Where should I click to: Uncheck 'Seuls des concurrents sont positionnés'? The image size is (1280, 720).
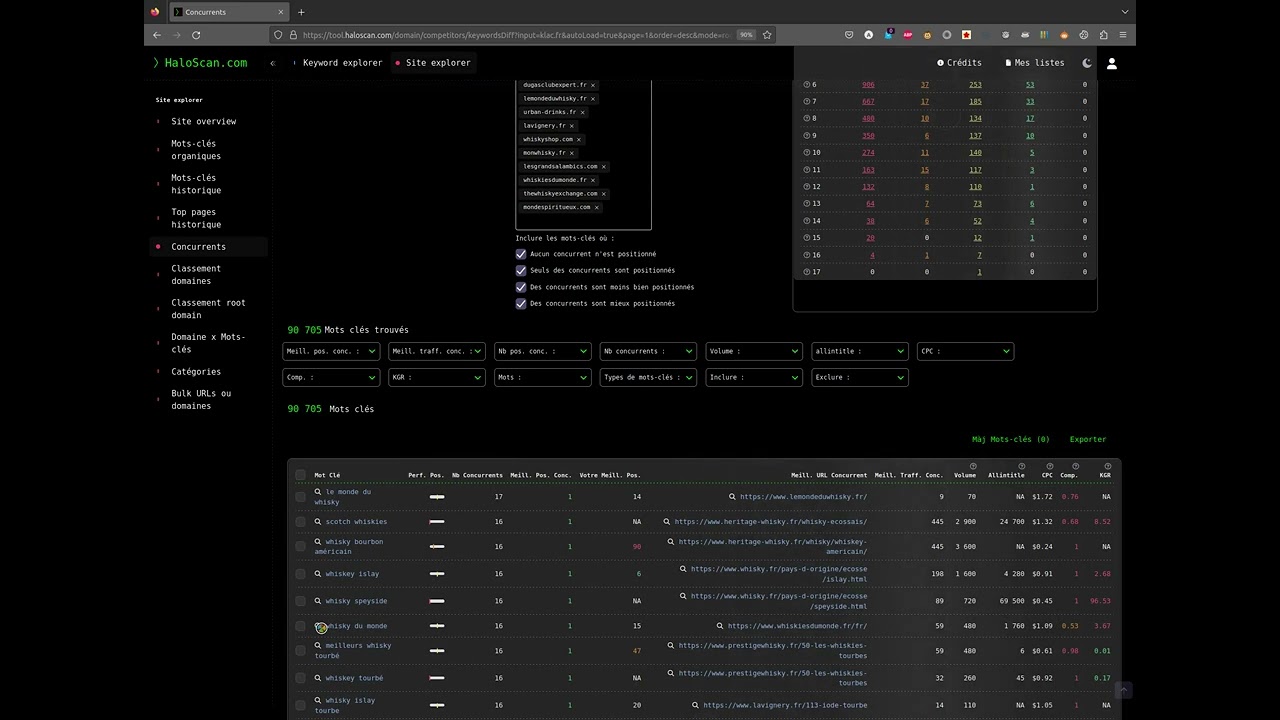point(521,270)
